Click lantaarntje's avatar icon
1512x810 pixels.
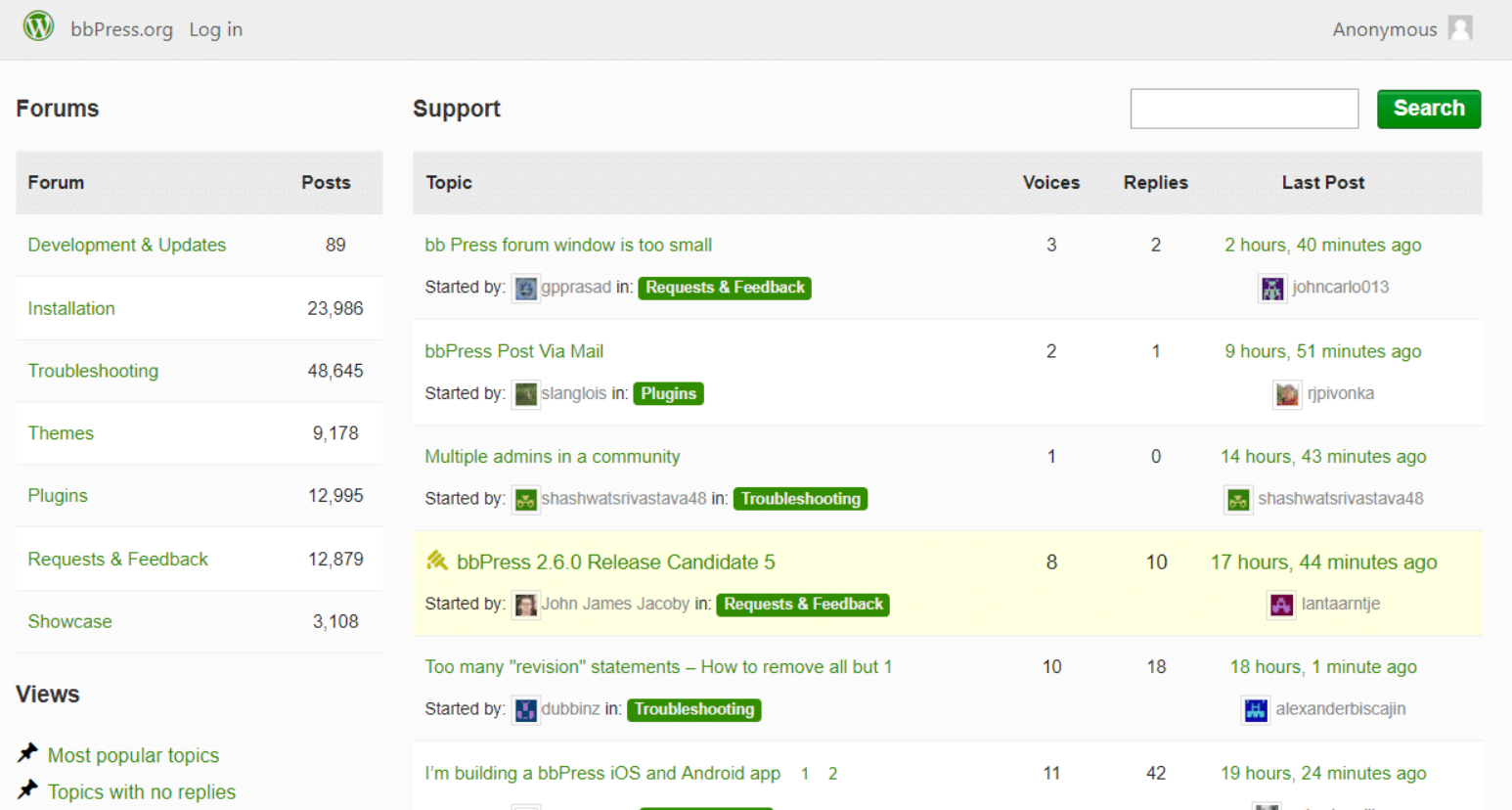click(1281, 605)
